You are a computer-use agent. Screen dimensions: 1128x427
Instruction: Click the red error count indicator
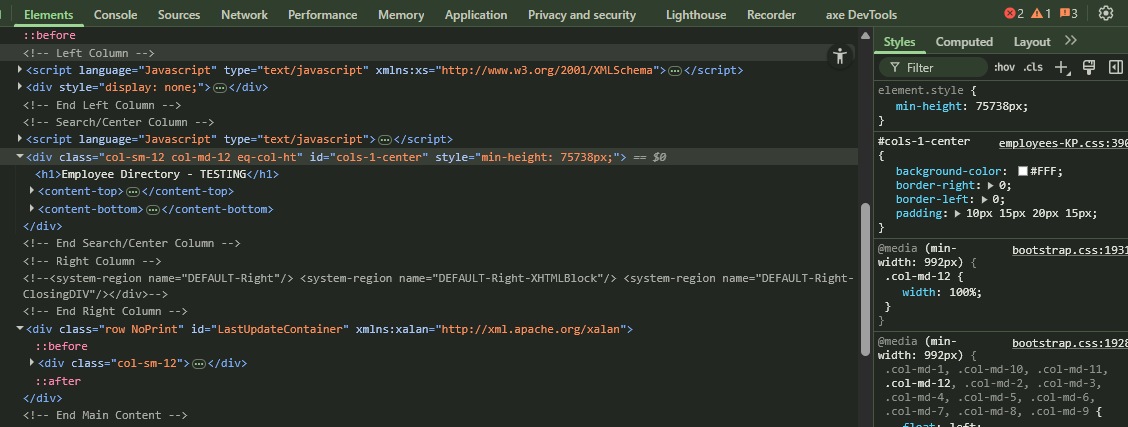tap(1014, 14)
